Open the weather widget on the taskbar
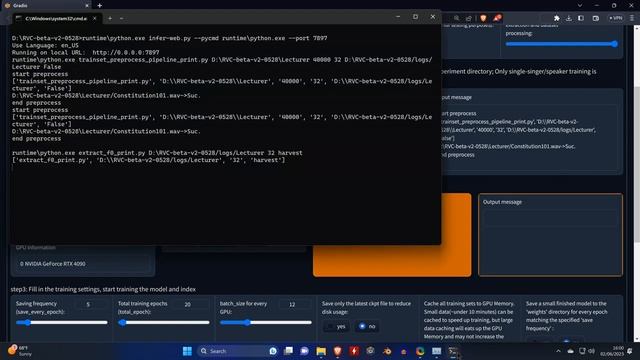Image resolution: width=640 pixels, height=360 pixels. click(x=20, y=351)
